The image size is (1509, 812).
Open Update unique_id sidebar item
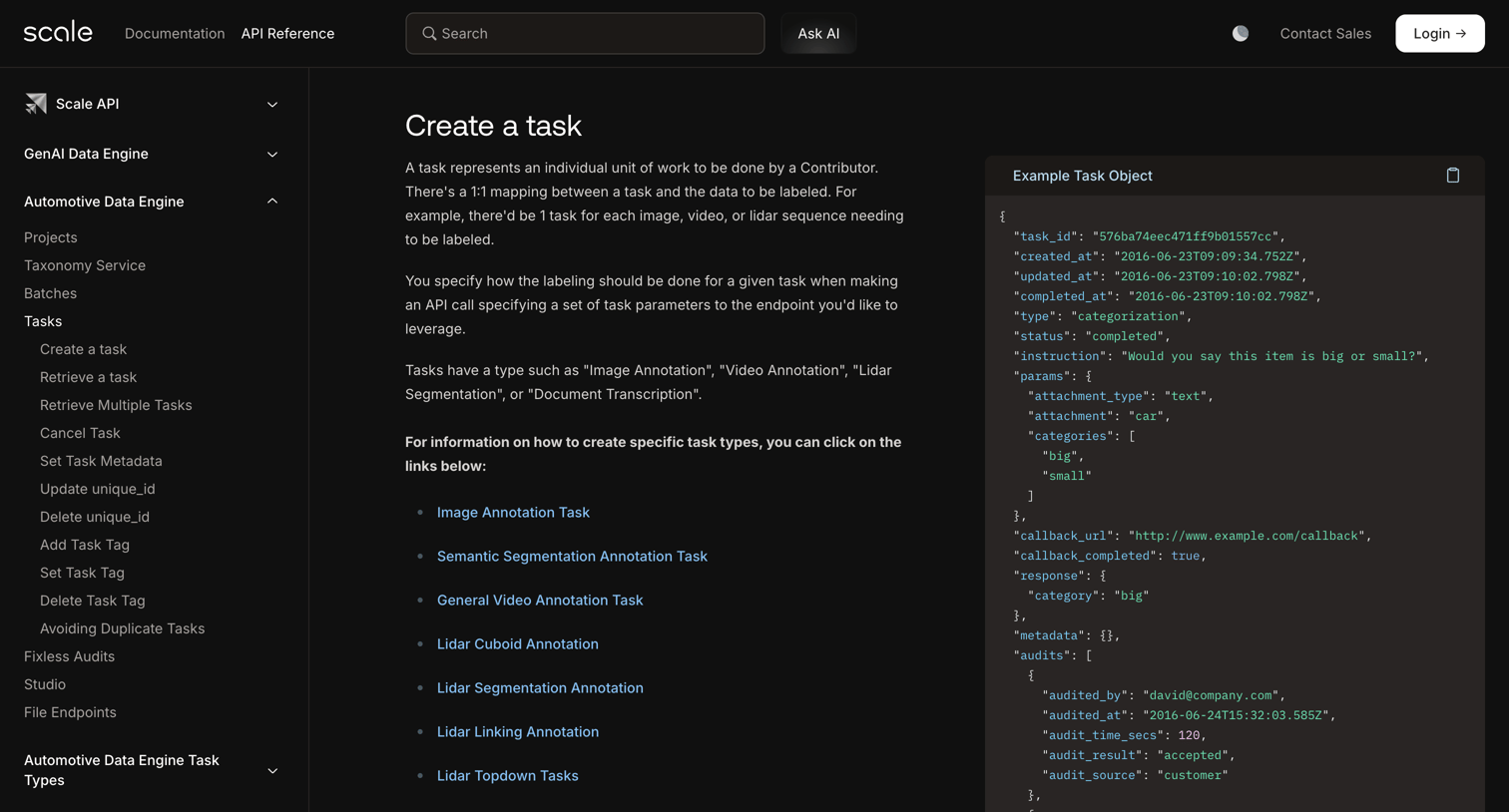point(98,489)
